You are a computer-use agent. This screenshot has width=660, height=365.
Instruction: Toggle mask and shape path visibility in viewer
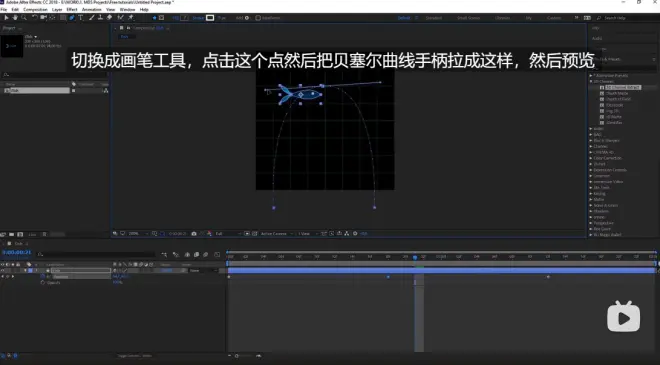(x=162, y=234)
